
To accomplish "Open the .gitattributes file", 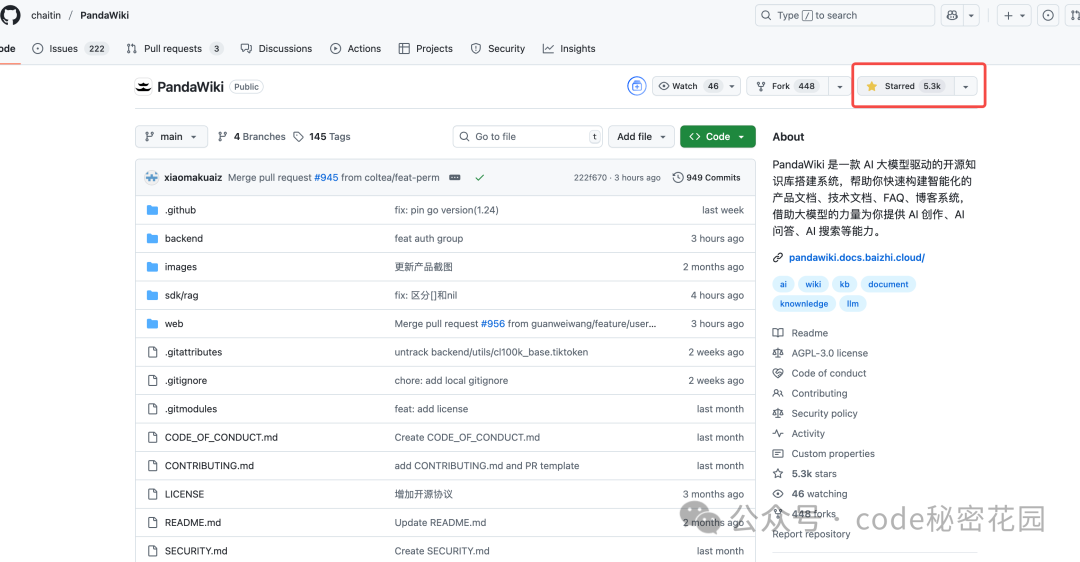I will (194, 352).
